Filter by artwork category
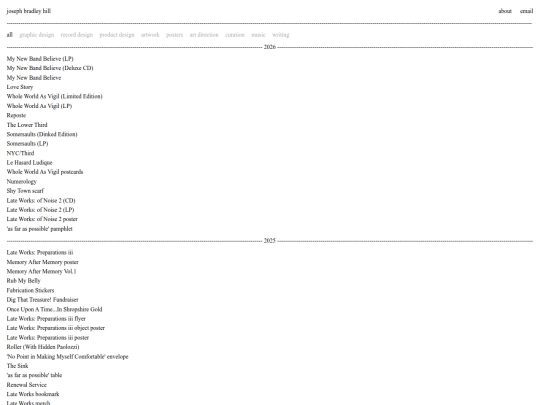 coord(150,35)
